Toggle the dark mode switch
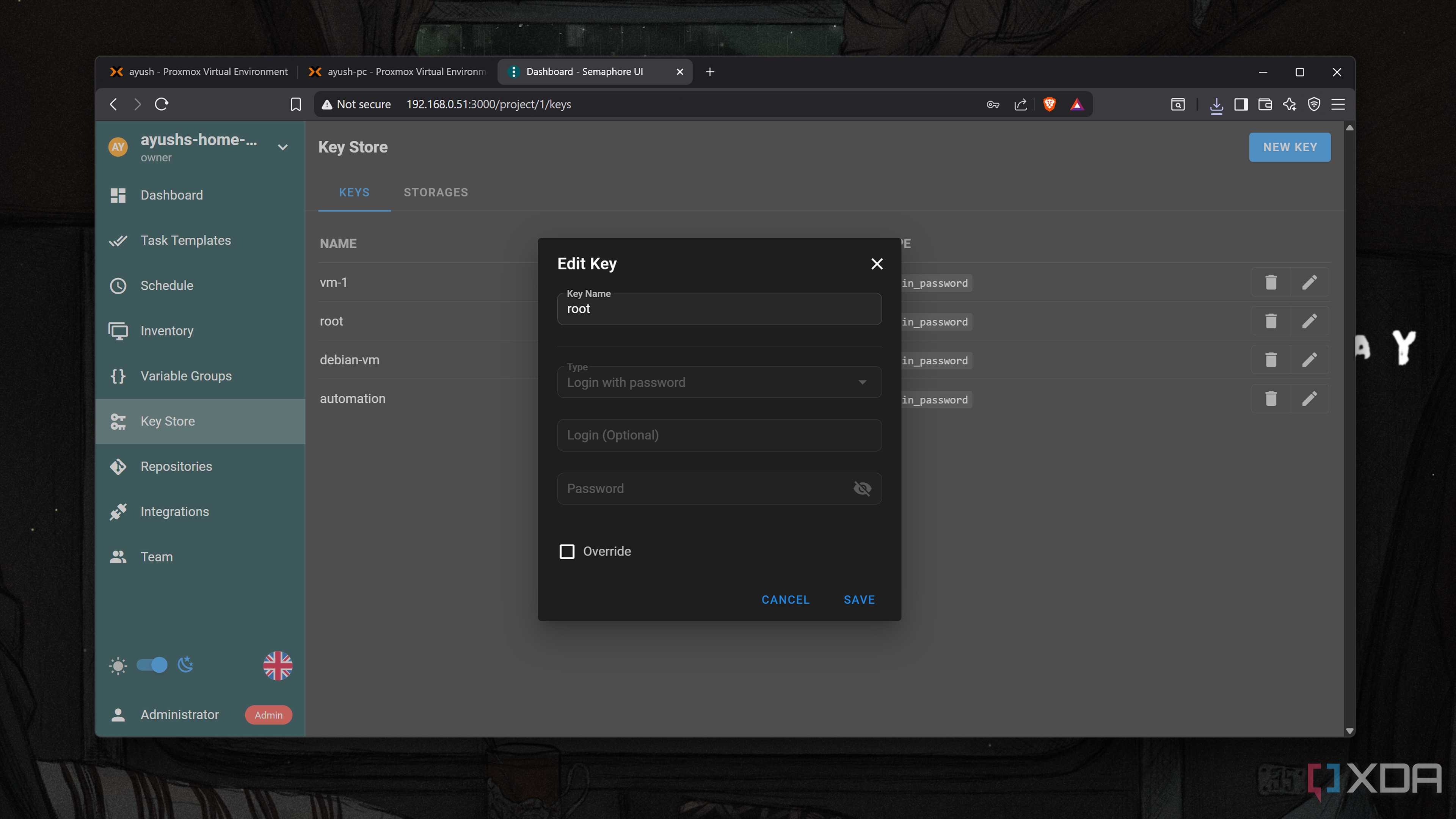Image resolution: width=1456 pixels, height=819 pixels. 152,665
